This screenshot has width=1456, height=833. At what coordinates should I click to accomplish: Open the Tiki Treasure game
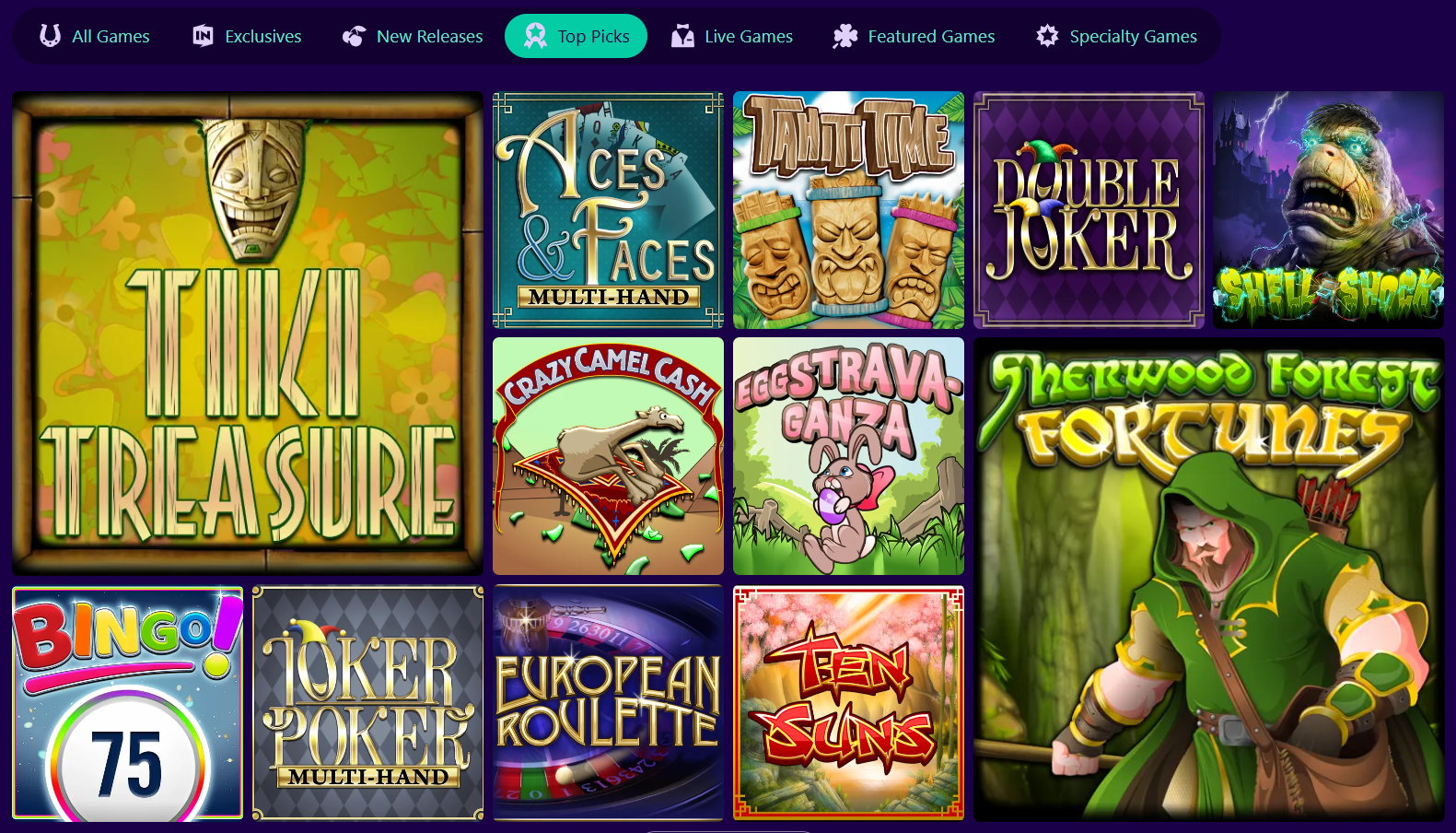[x=248, y=334]
